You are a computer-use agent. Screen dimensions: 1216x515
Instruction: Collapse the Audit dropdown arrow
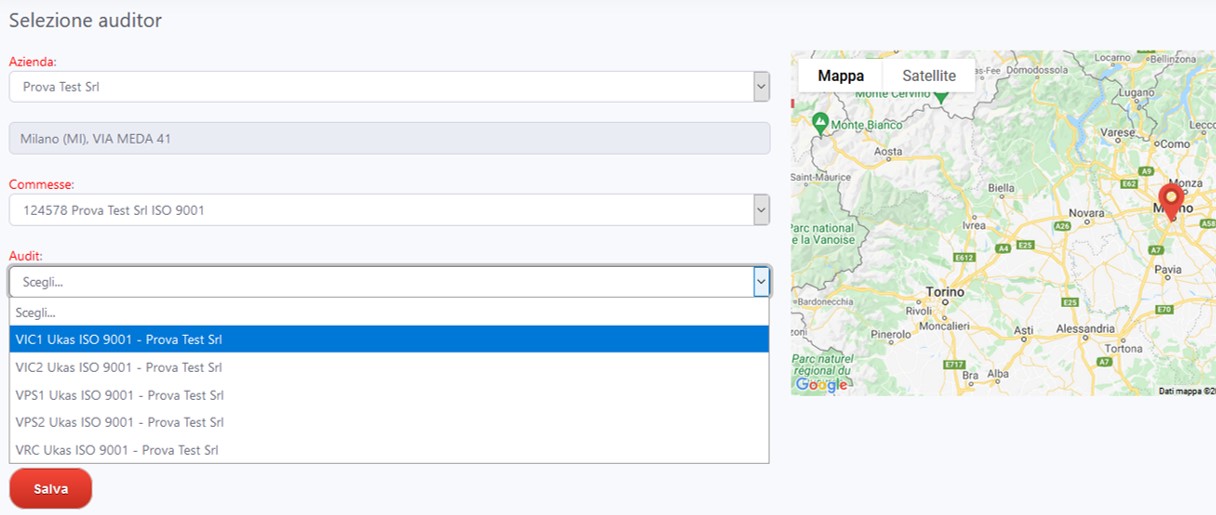click(761, 282)
